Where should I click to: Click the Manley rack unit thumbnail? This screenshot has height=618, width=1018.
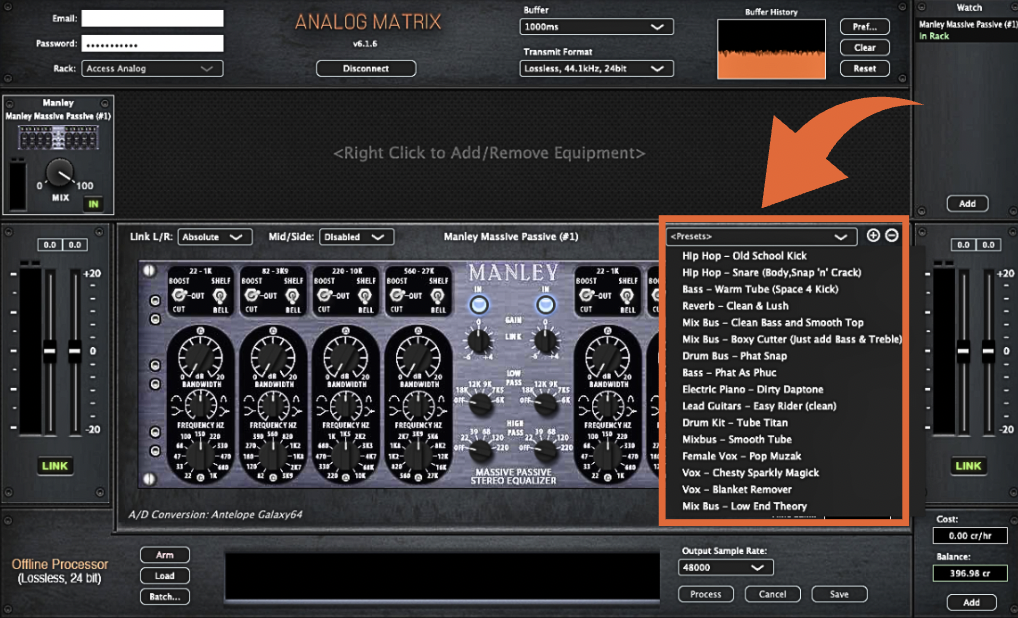[x=58, y=138]
